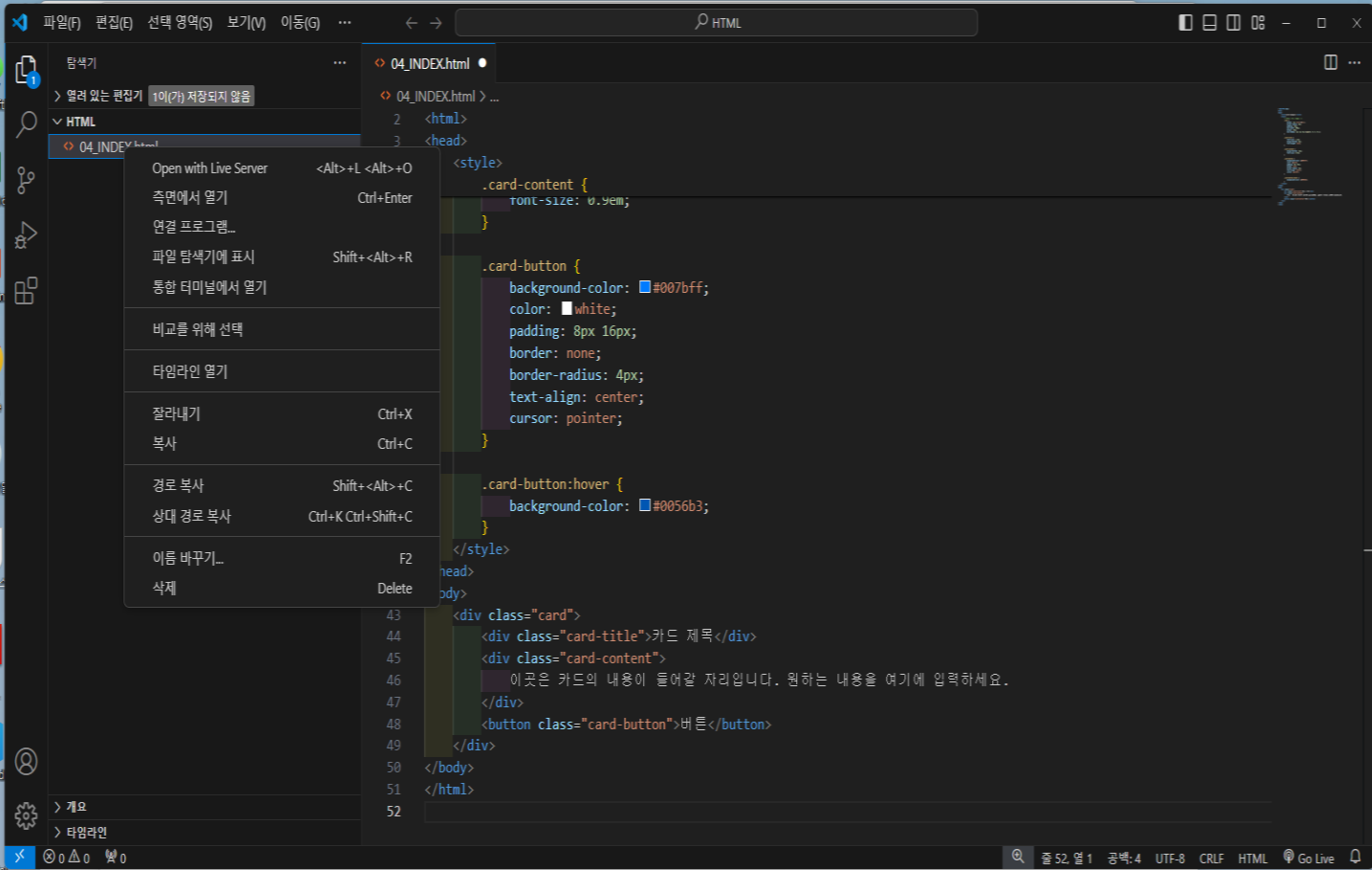Open the Accounts icon in activity bar
Image resolution: width=1372 pixels, height=870 pixels.
tap(27, 762)
